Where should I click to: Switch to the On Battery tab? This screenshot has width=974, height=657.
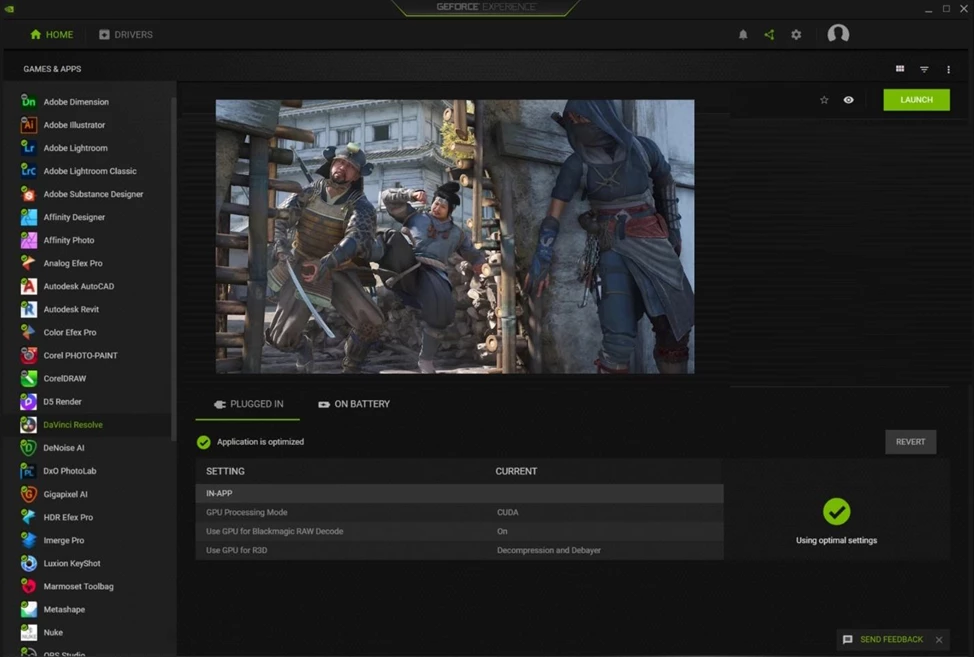coord(354,404)
